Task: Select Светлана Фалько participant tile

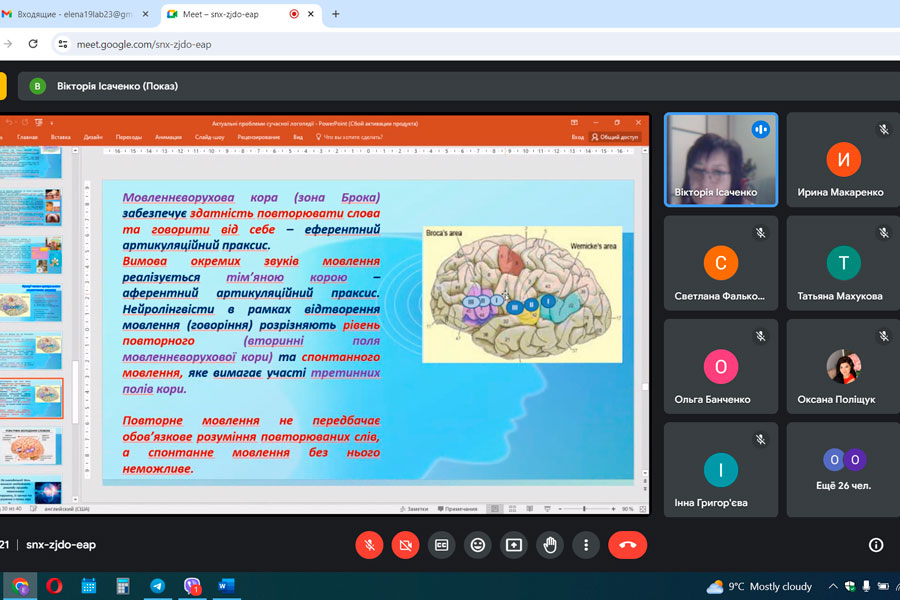Action: click(x=721, y=263)
